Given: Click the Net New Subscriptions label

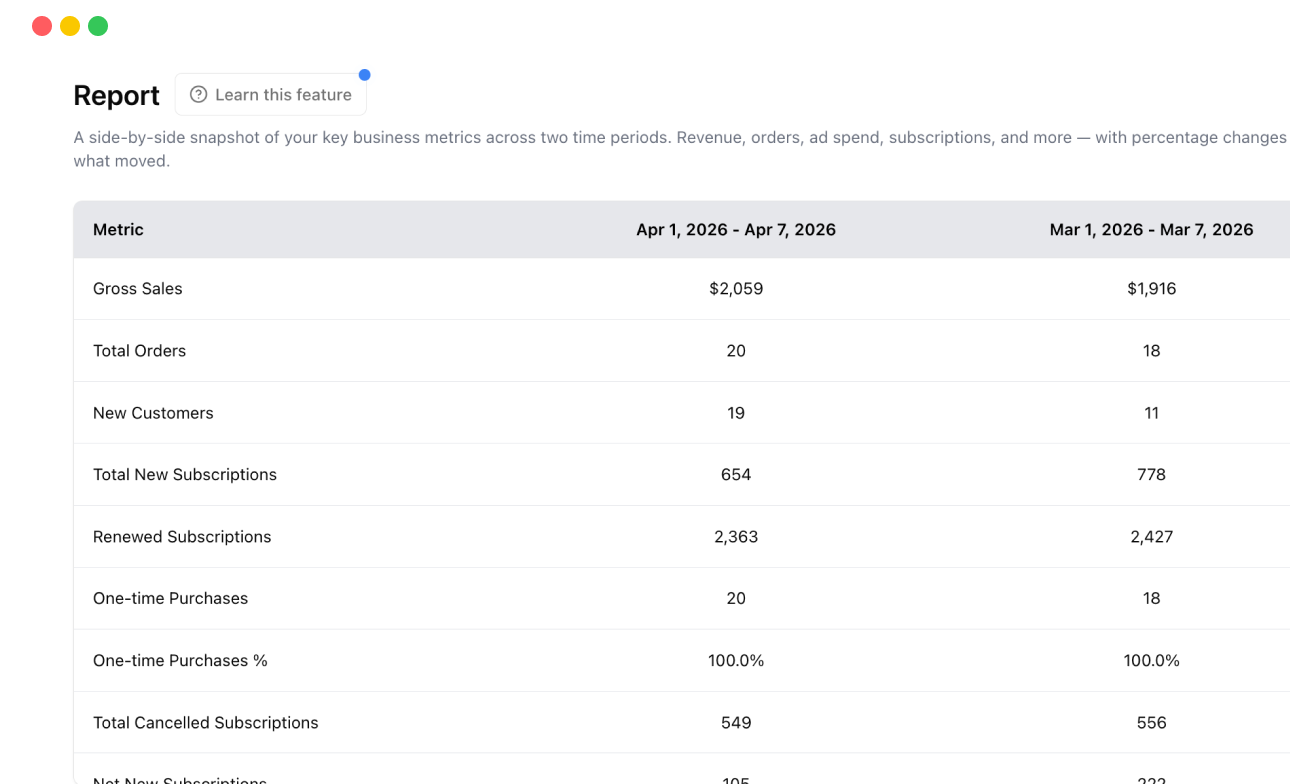Looking at the screenshot, I should [x=179, y=779].
